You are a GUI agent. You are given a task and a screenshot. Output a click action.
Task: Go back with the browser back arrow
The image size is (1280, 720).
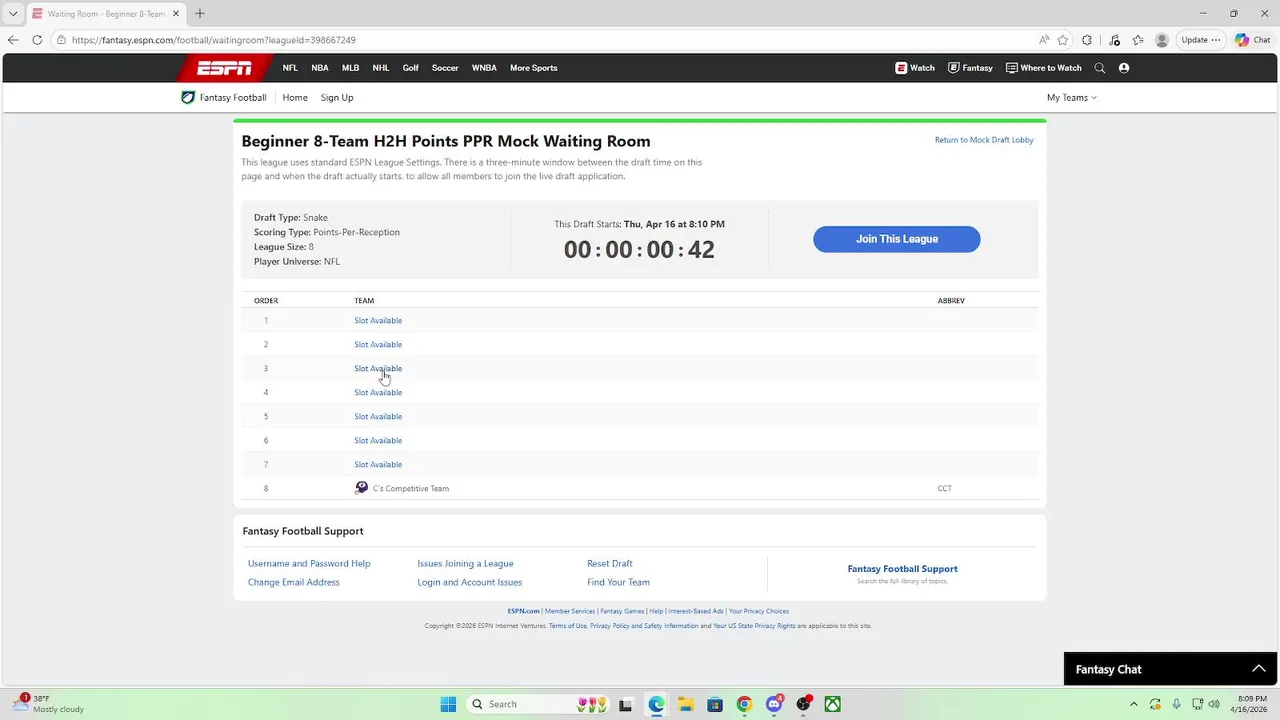(13, 40)
